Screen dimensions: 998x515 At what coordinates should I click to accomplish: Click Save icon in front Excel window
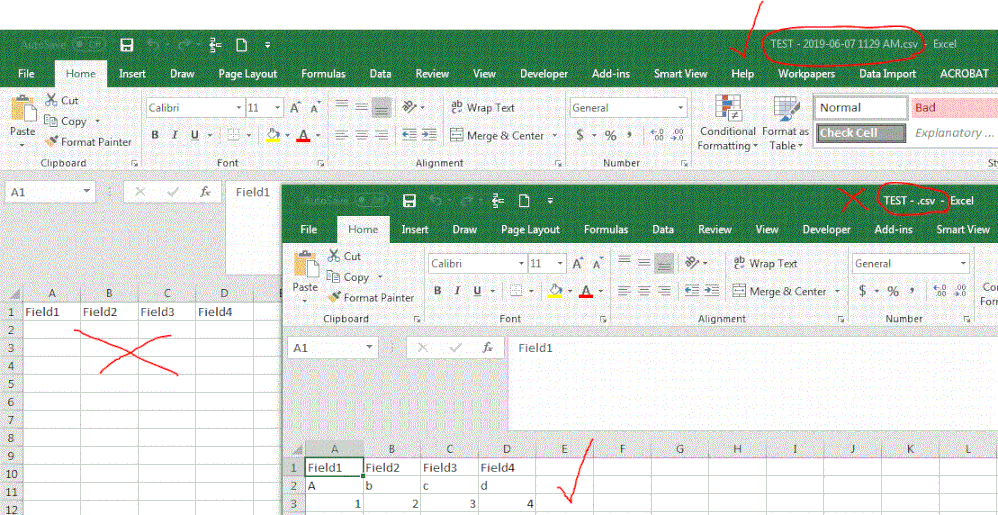click(x=409, y=201)
